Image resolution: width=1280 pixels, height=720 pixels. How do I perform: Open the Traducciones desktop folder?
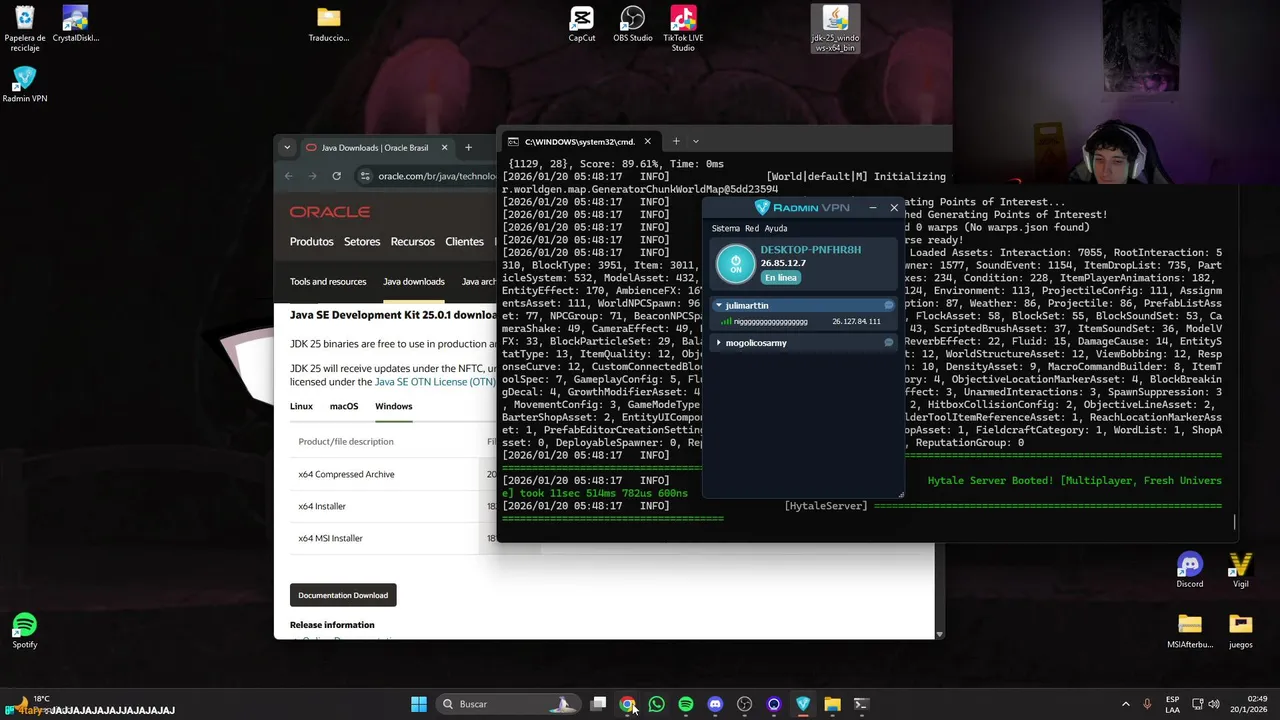coord(329,24)
